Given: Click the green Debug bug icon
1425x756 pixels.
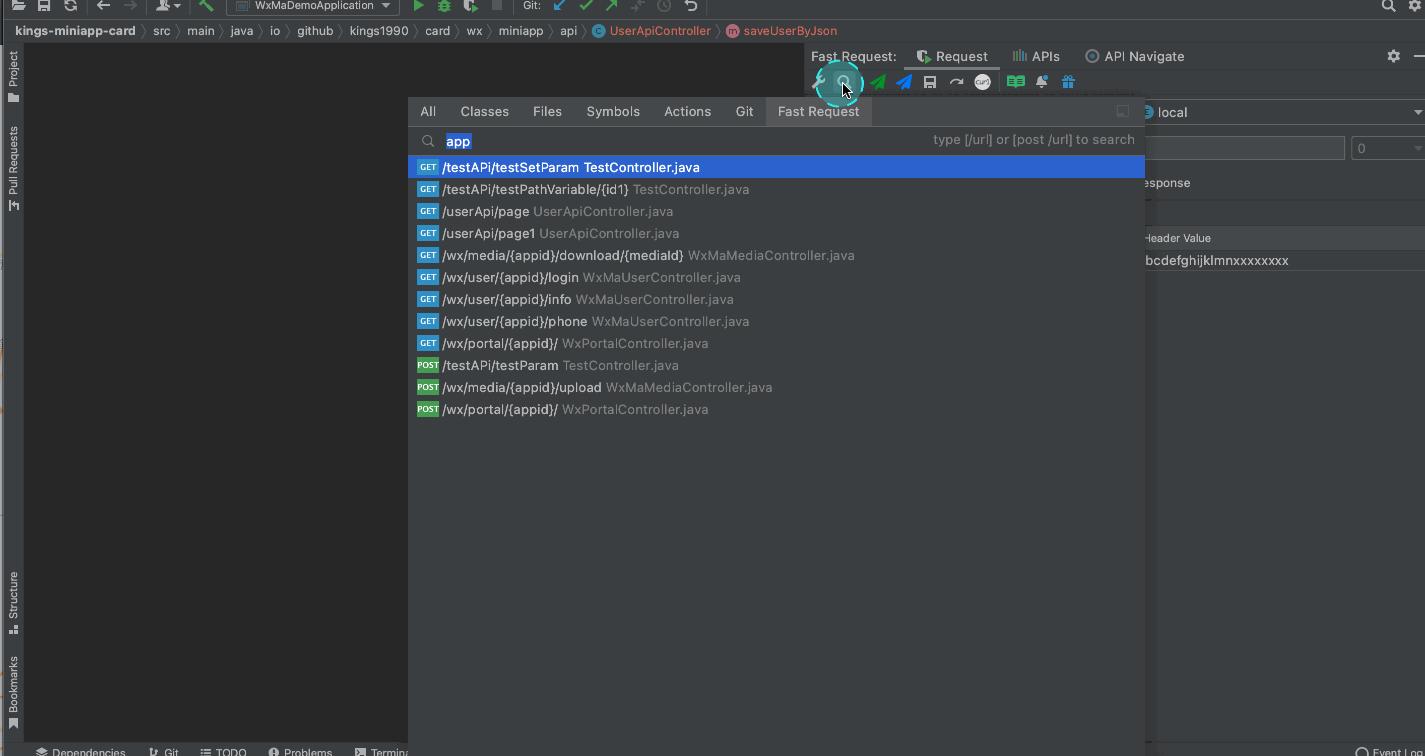Looking at the screenshot, I should pyautogui.click(x=444, y=6).
